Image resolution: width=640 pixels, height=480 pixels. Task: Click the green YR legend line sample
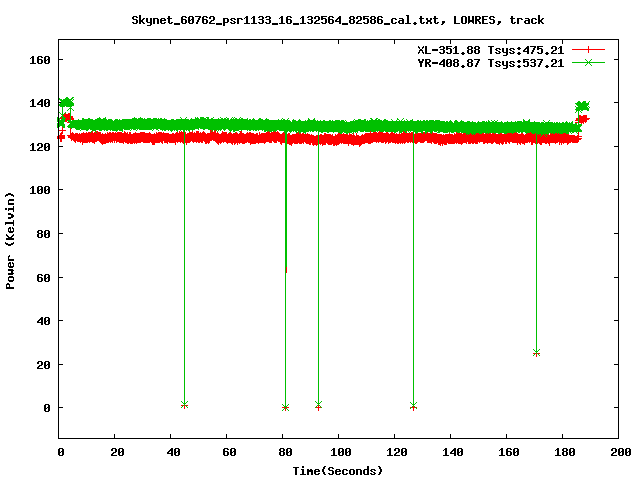coord(588,62)
